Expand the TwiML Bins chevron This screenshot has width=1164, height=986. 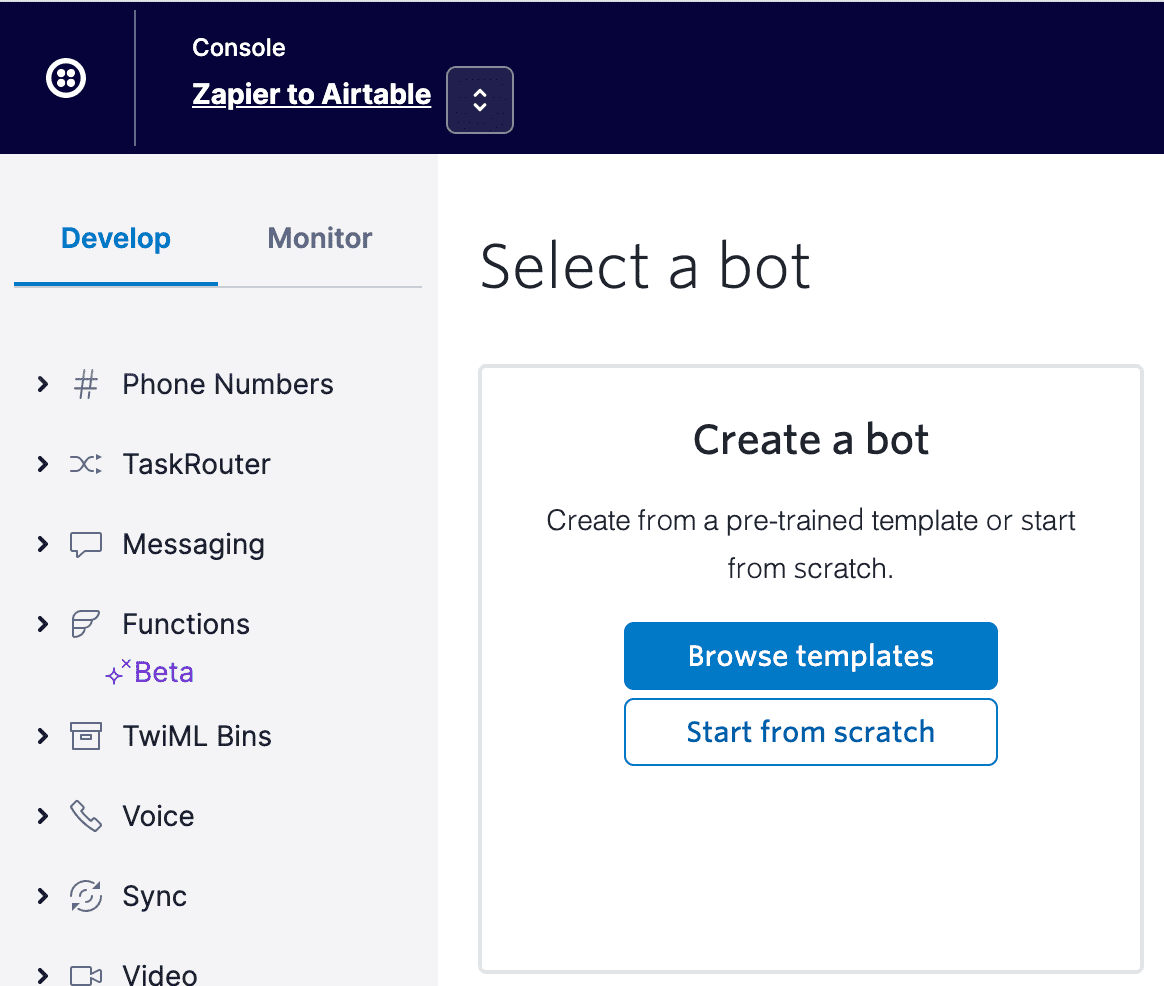pyautogui.click(x=43, y=736)
